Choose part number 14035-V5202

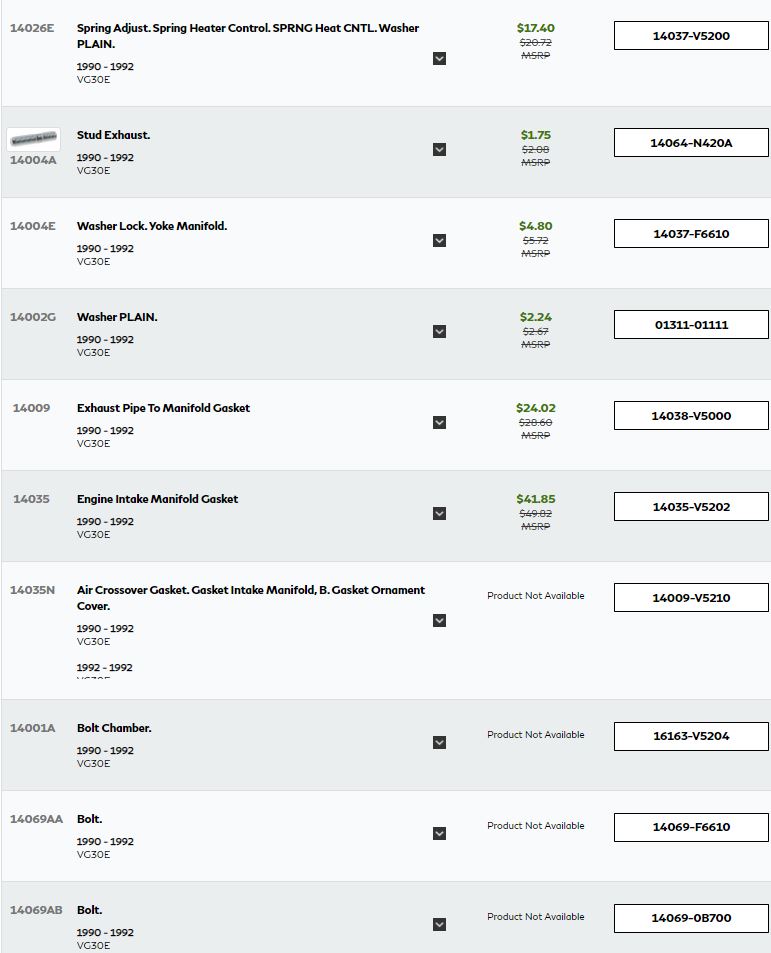(x=691, y=507)
